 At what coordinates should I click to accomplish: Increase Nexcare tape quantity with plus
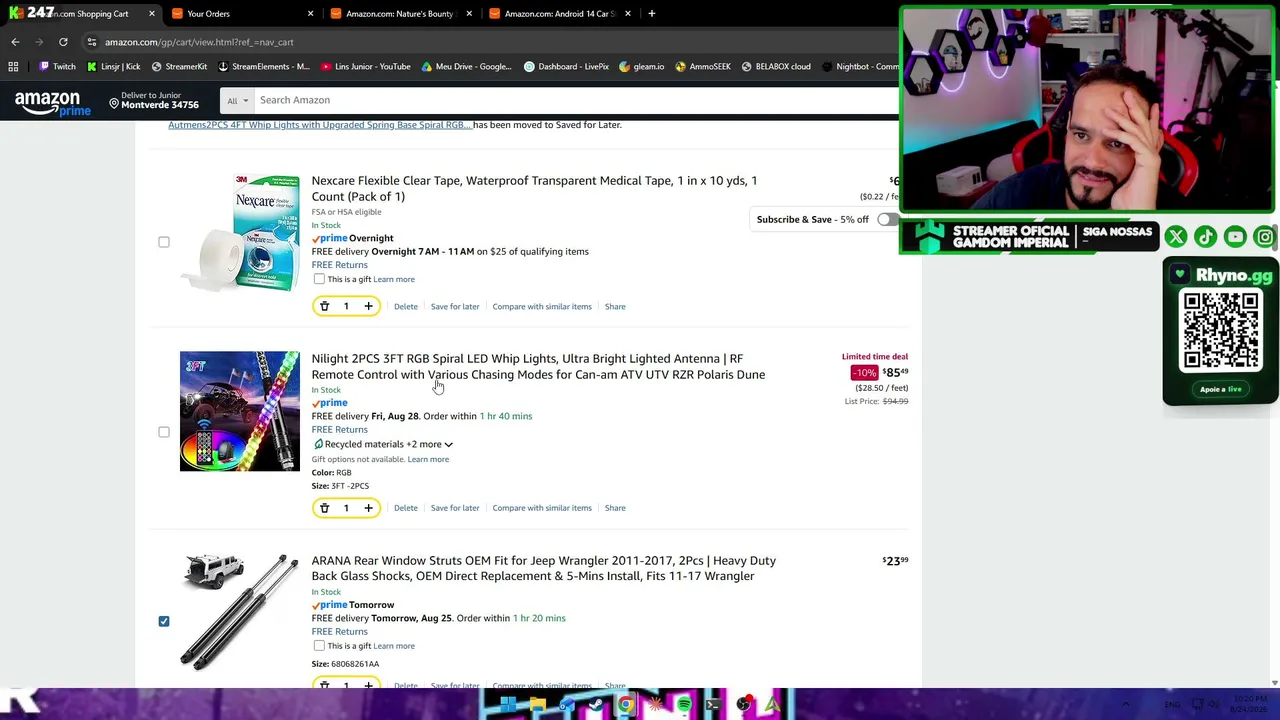tap(368, 306)
